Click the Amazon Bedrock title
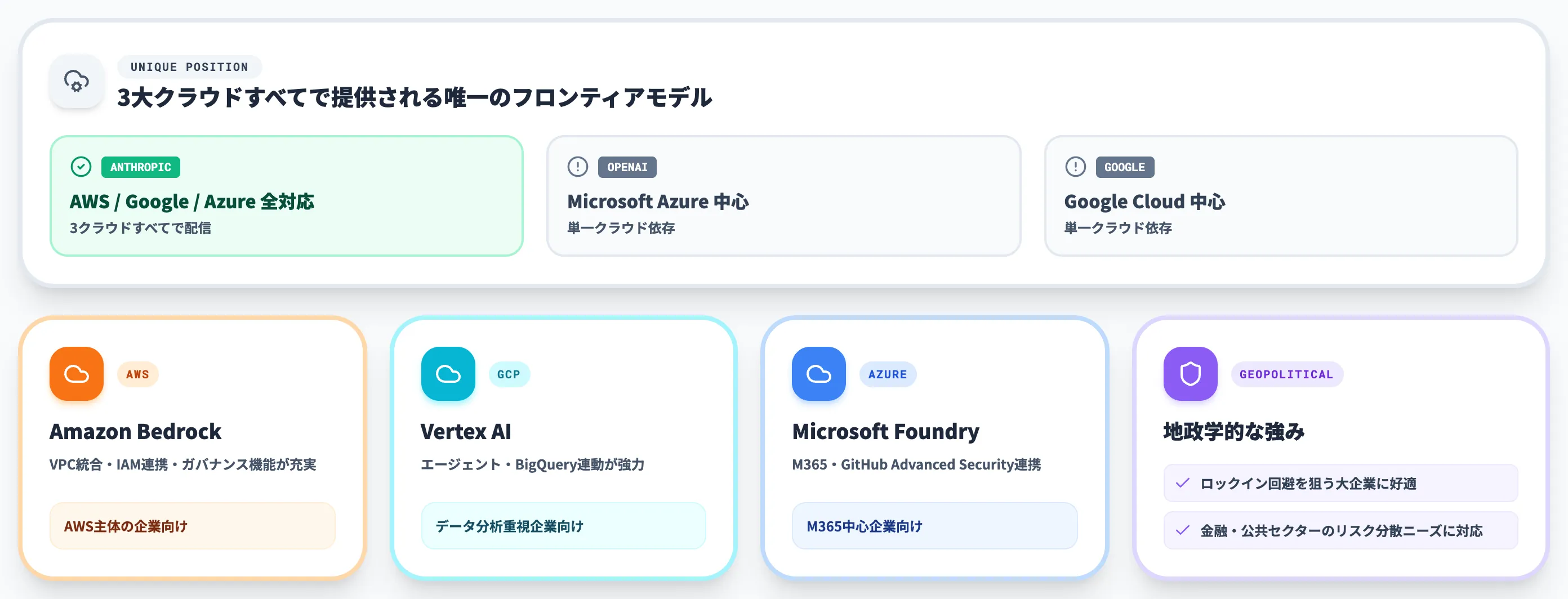The width and height of the screenshot is (1568, 599). (135, 432)
